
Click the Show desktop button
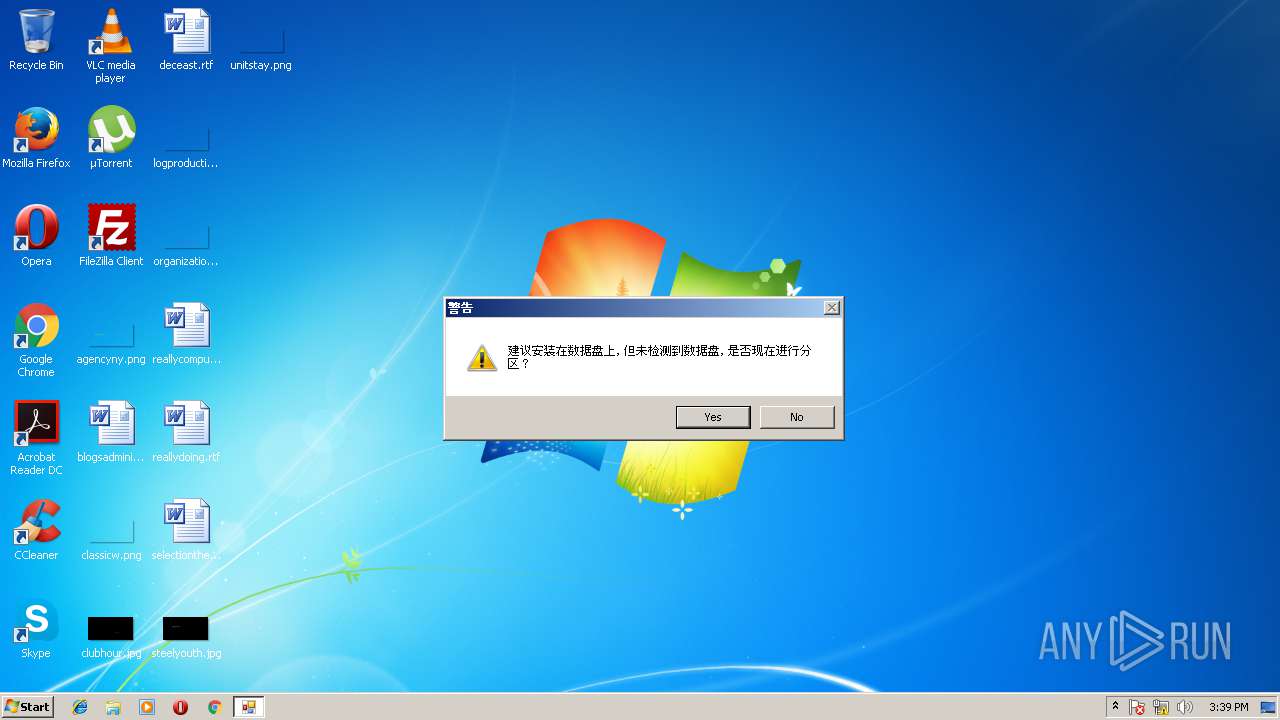coord(1269,707)
